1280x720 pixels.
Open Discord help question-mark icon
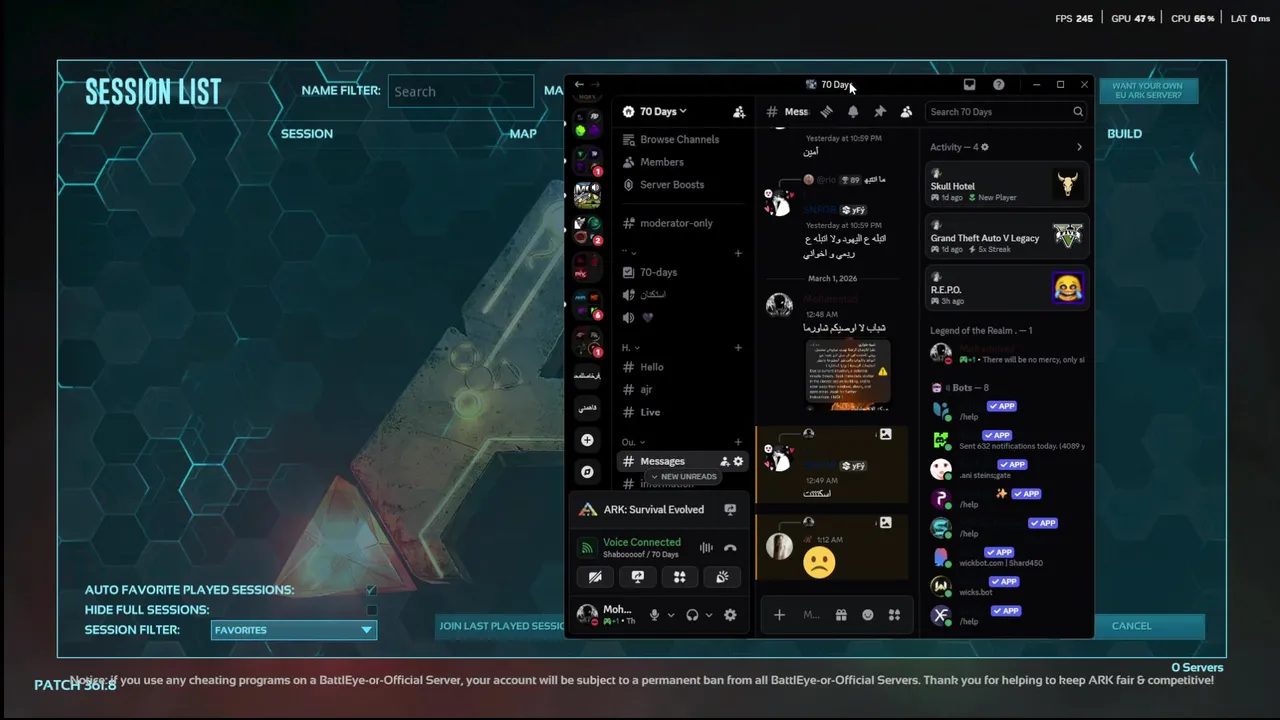click(998, 85)
